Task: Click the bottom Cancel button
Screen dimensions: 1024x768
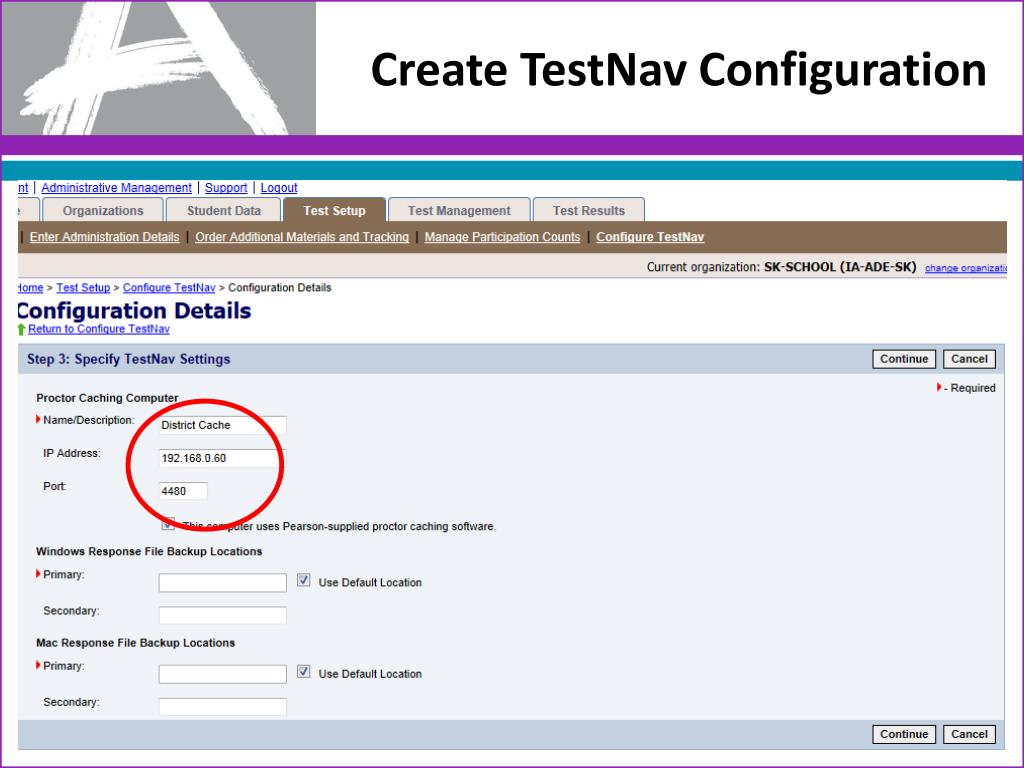Action: pyautogui.click(x=969, y=734)
